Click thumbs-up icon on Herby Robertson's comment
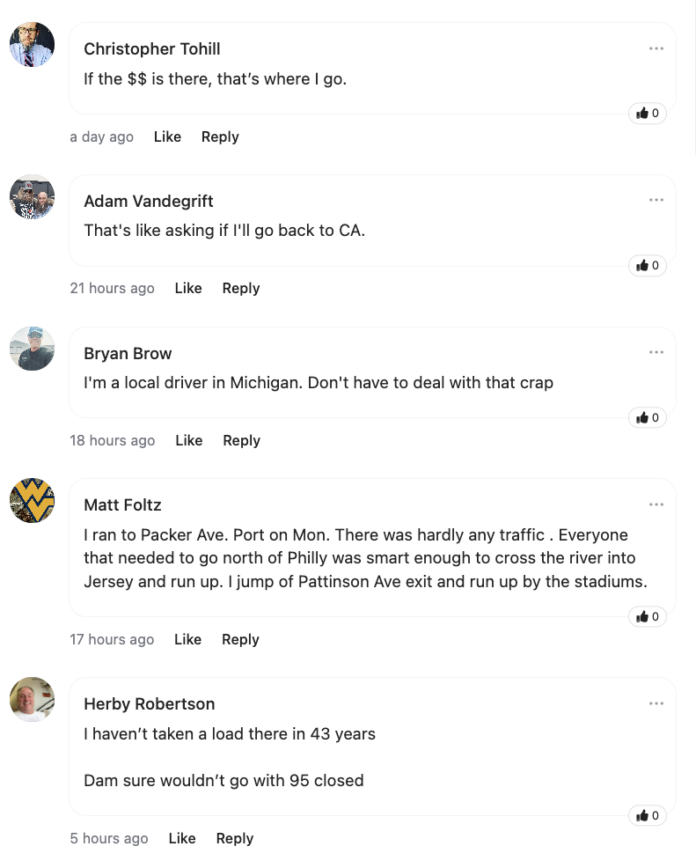Image resolution: width=696 pixels, height=861 pixels. pos(642,815)
